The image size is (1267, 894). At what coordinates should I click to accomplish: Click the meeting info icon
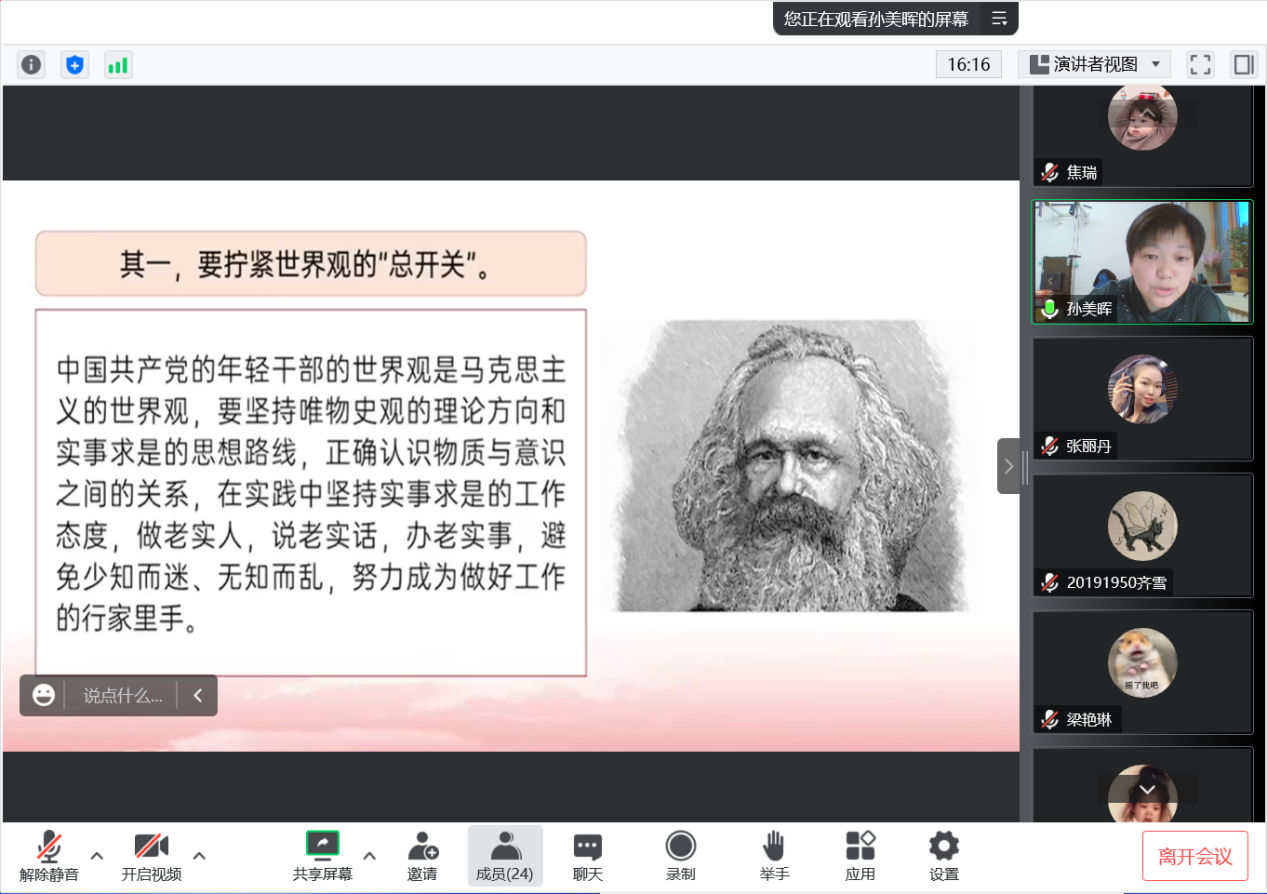[x=31, y=65]
